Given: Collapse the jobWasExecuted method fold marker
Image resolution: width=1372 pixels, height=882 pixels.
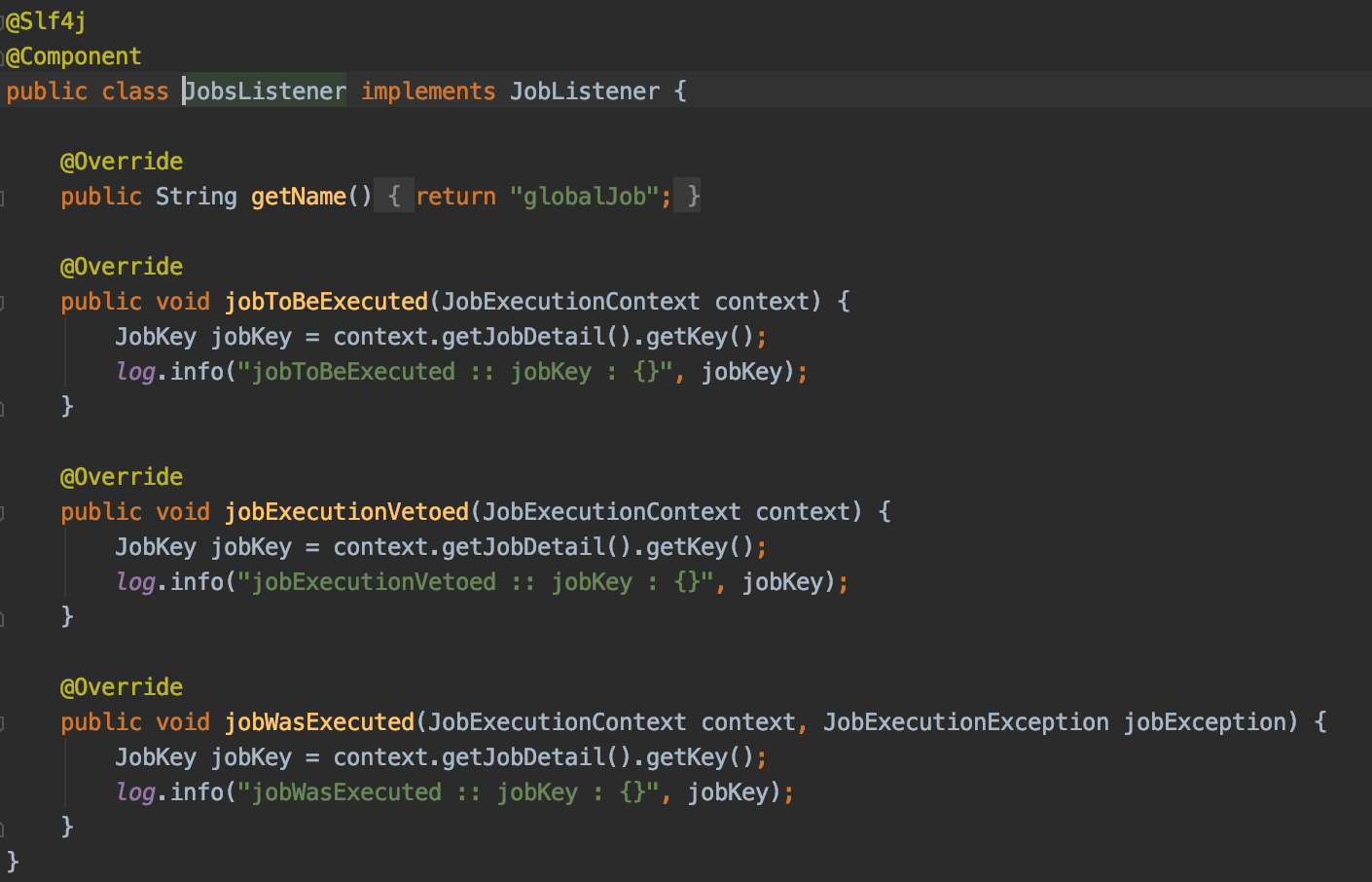Looking at the screenshot, I should click(3, 723).
